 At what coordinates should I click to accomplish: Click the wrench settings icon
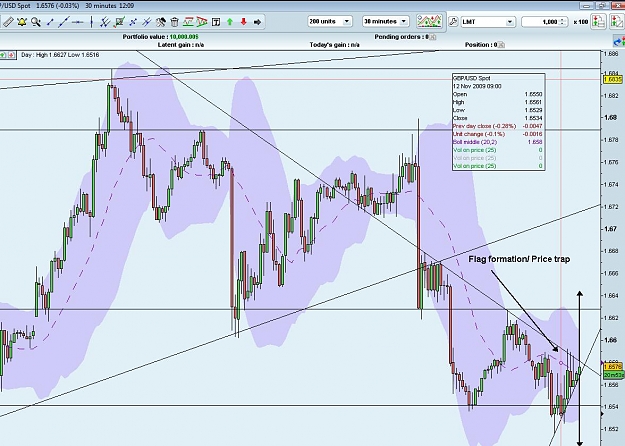click(453, 22)
